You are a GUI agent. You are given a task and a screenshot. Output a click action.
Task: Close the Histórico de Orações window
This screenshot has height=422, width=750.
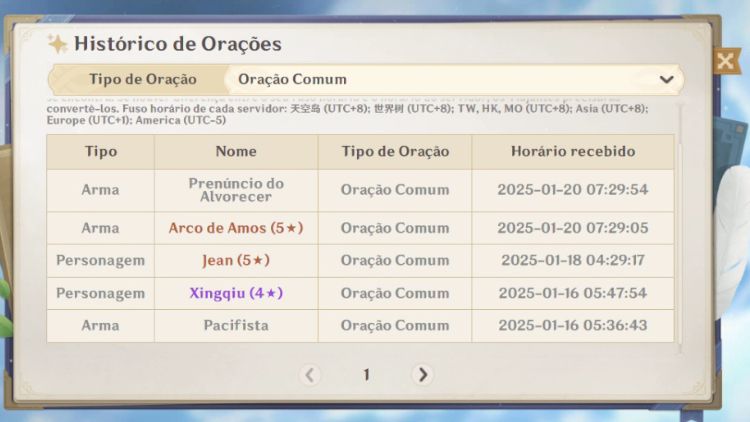click(726, 61)
